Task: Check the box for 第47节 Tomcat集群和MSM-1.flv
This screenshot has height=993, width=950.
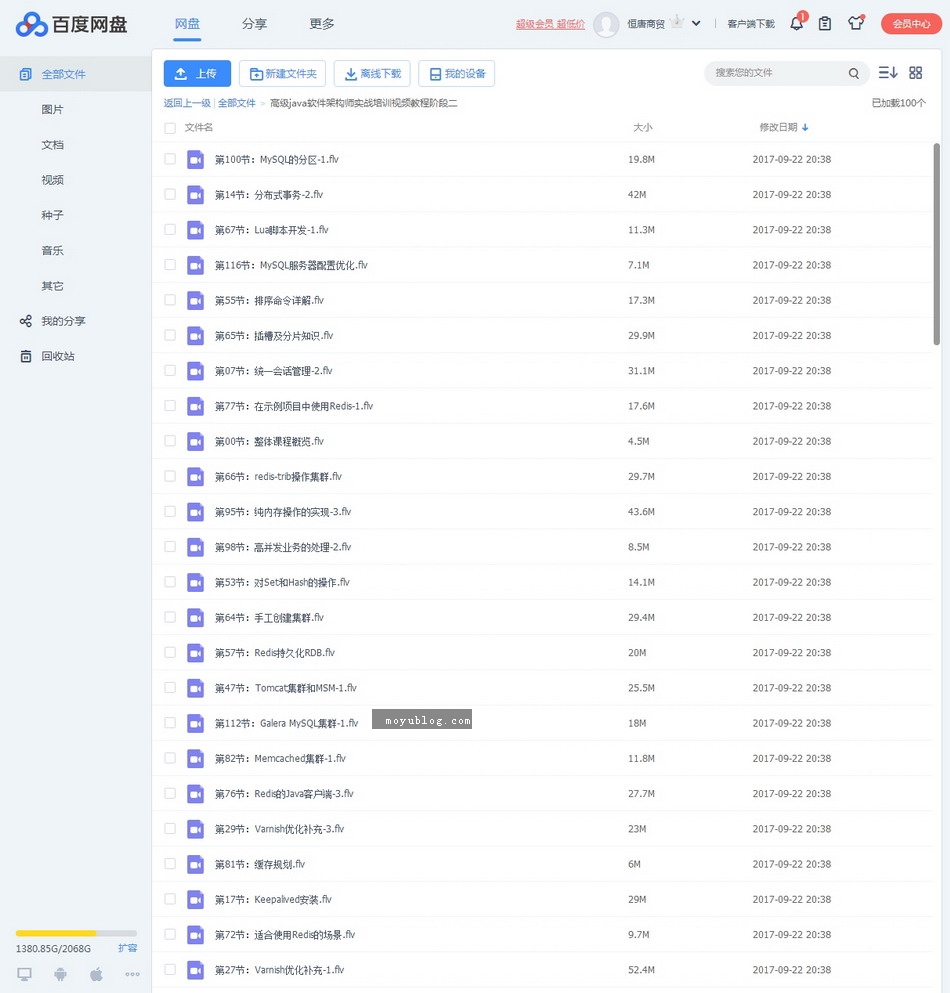Action: pos(170,687)
